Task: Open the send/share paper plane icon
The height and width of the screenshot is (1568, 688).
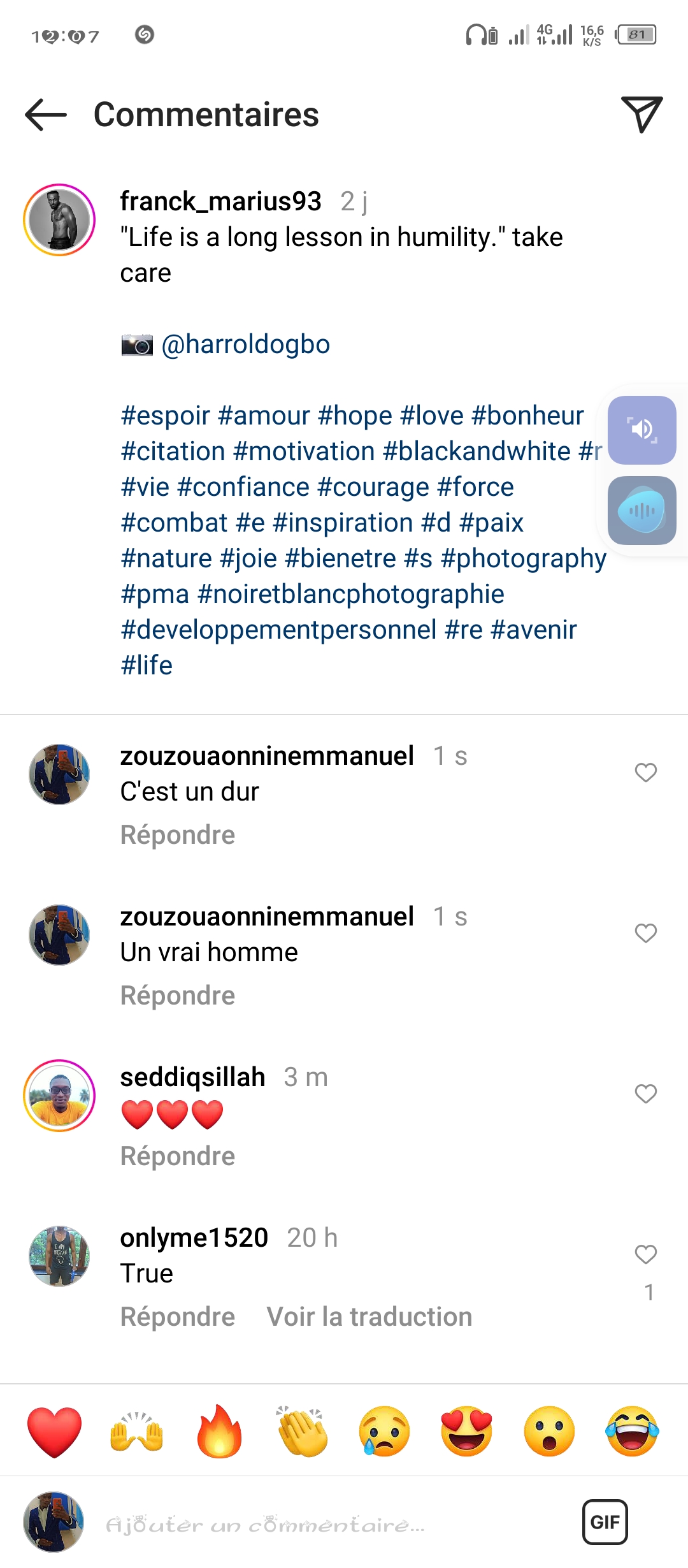Action: (641, 115)
